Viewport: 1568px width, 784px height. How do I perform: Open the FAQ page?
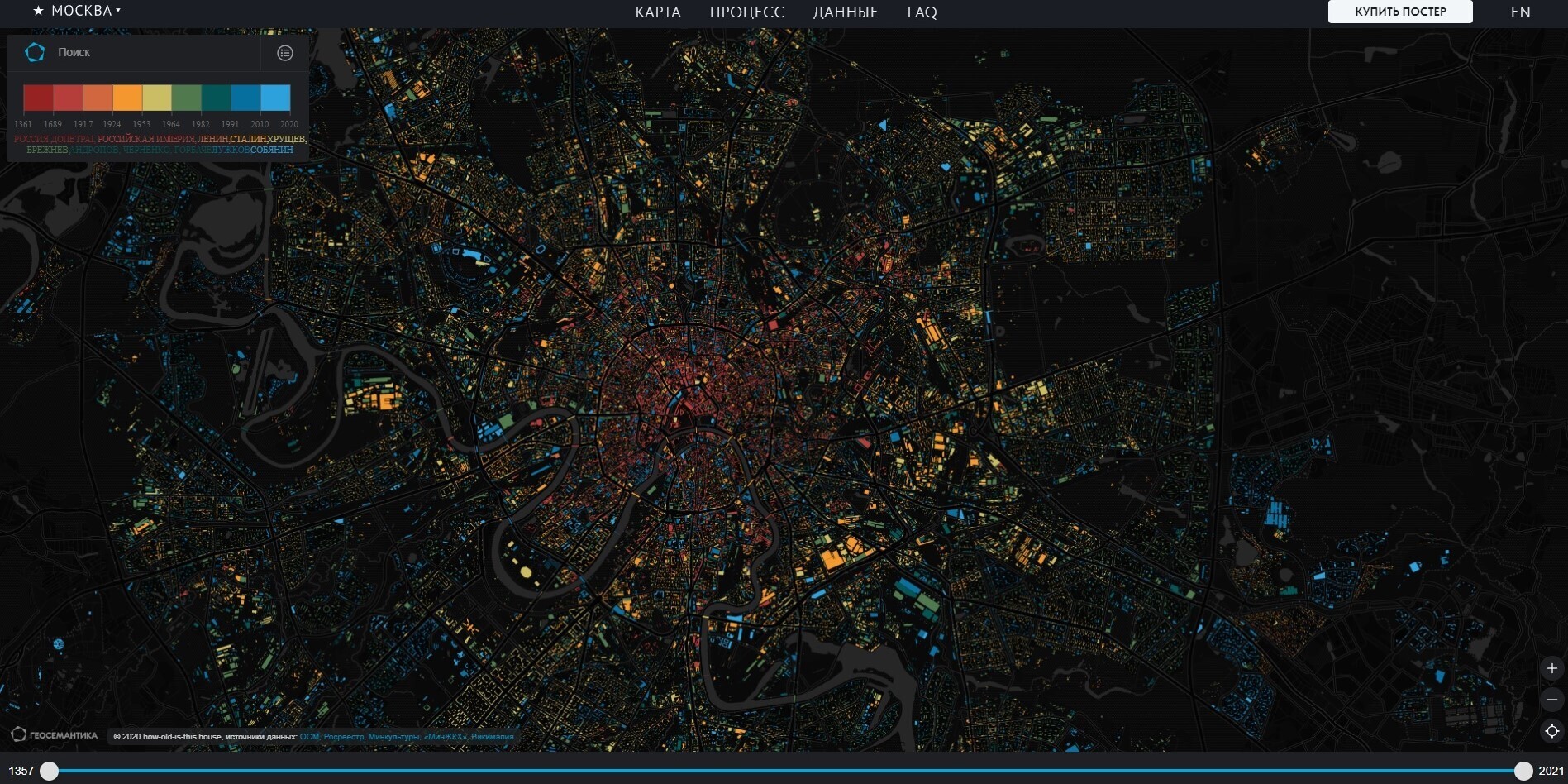pyautogui.click(x=922, y=12)
